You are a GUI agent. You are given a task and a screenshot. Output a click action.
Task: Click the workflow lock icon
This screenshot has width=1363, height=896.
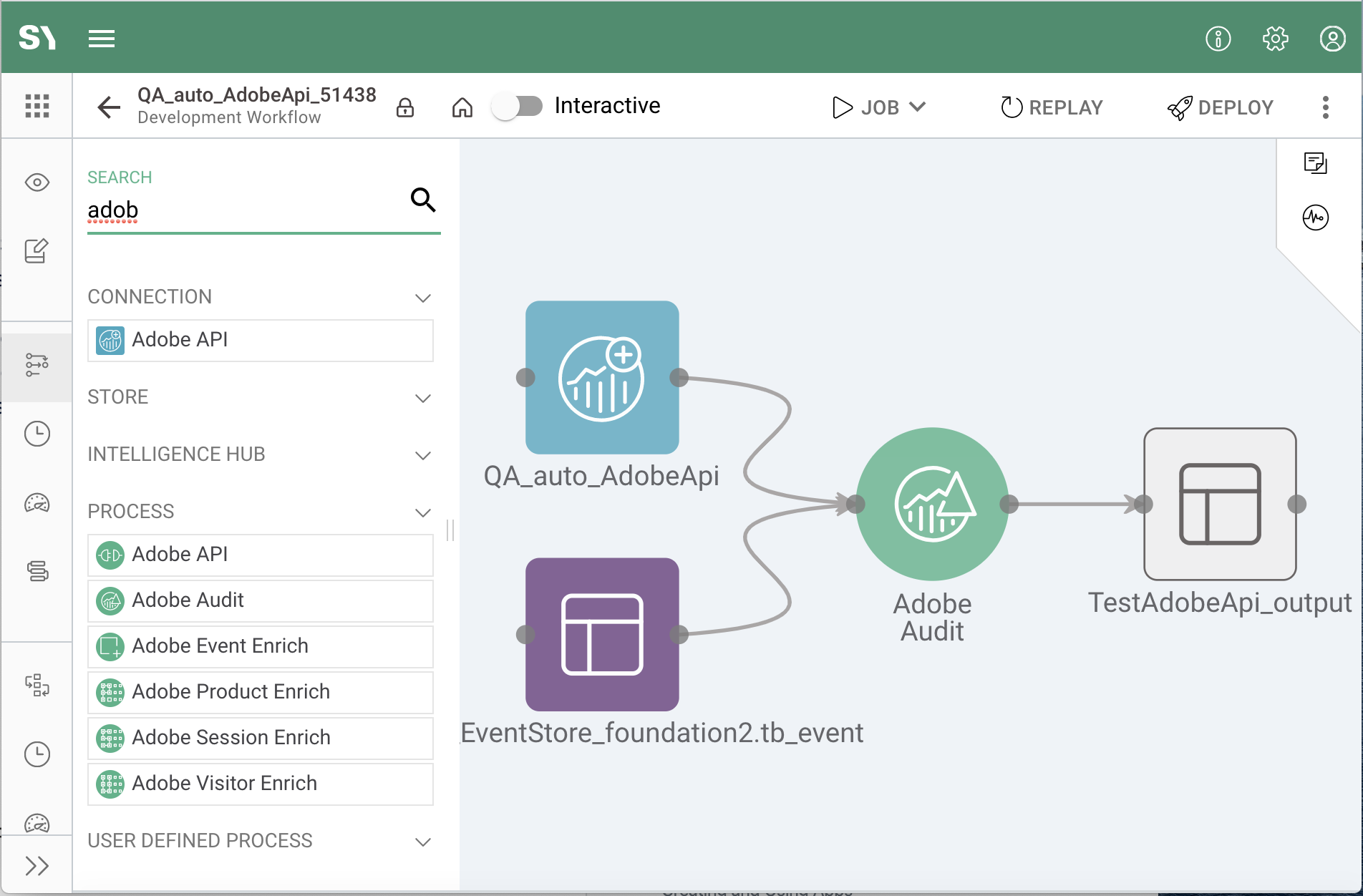coord(405,107)
